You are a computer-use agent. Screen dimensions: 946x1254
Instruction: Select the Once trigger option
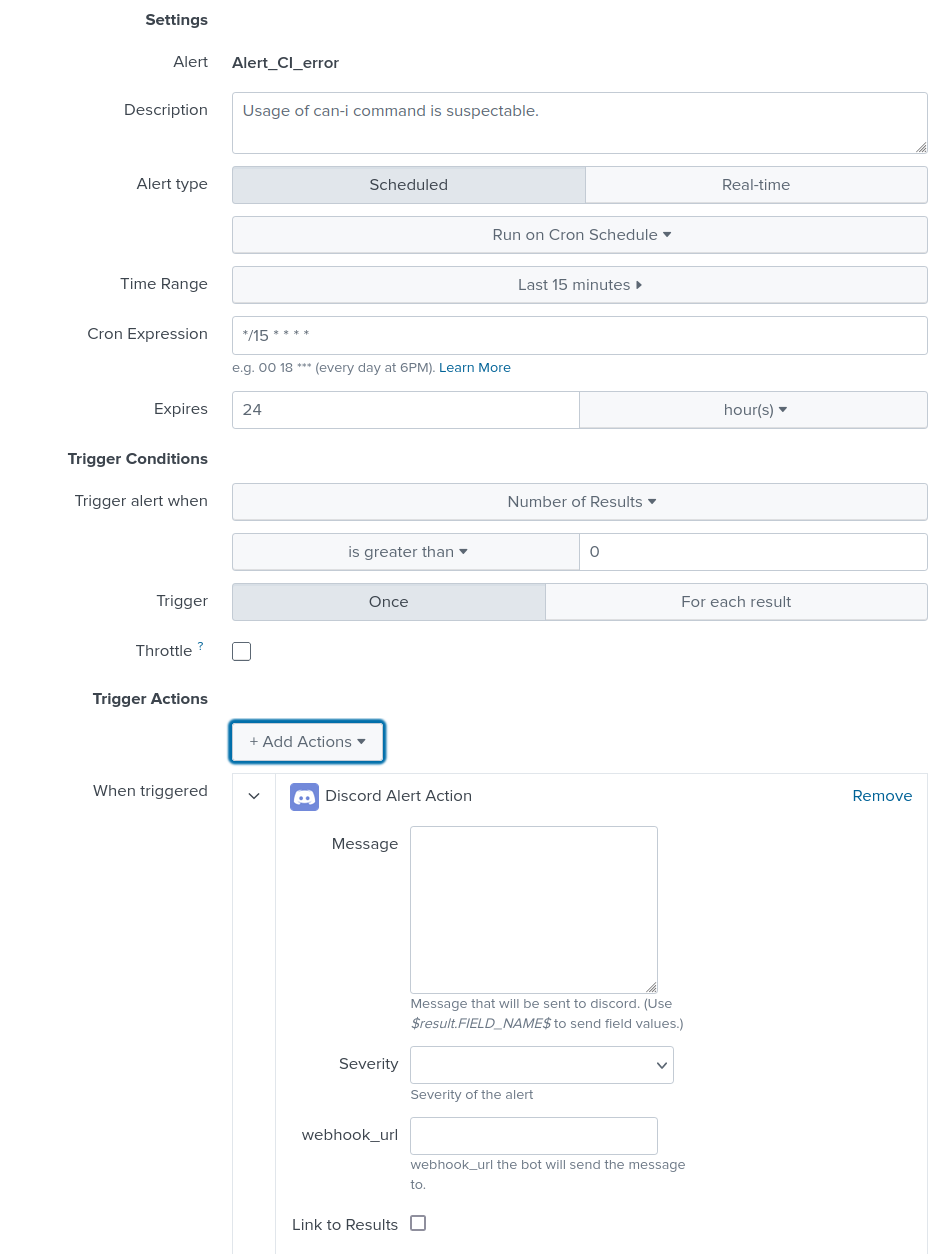pos(388,601)
